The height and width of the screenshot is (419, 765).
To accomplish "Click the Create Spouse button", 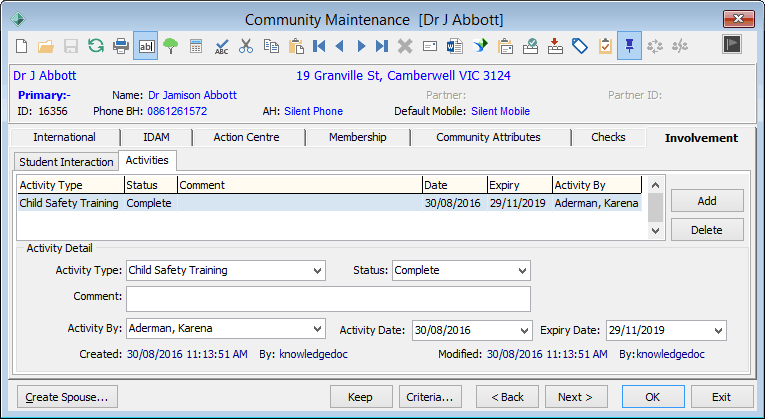I will pos(67,397).
